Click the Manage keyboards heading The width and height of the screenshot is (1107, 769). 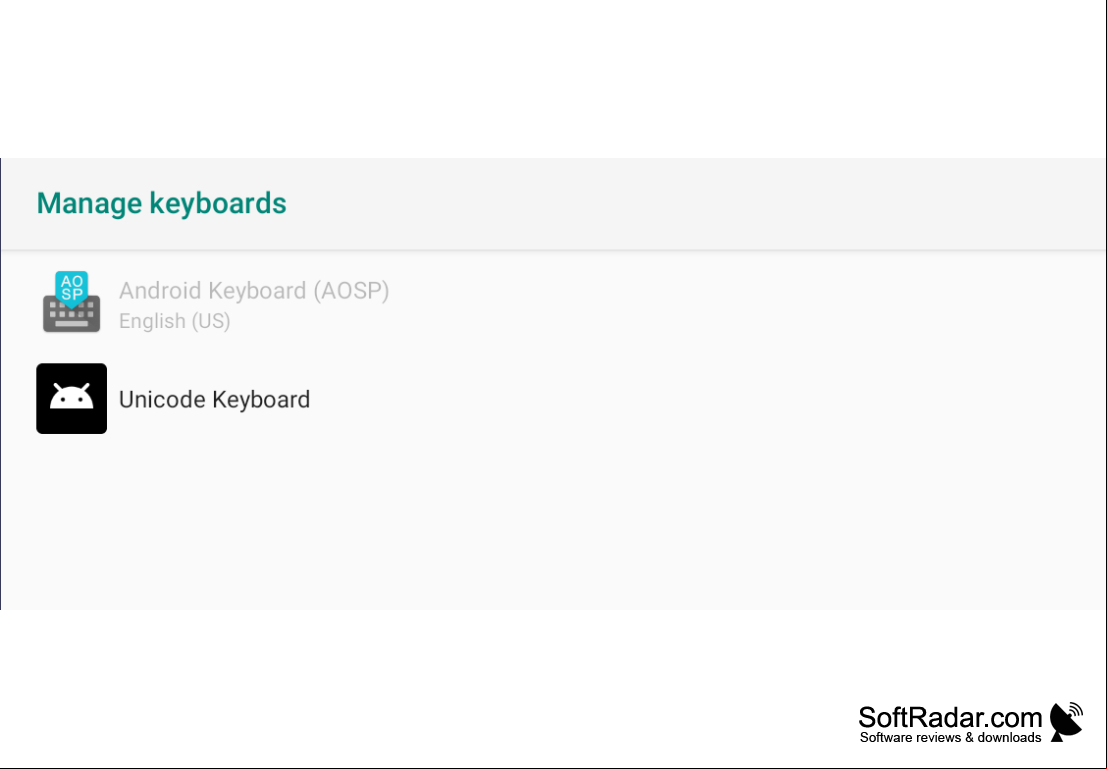(161, 203)
